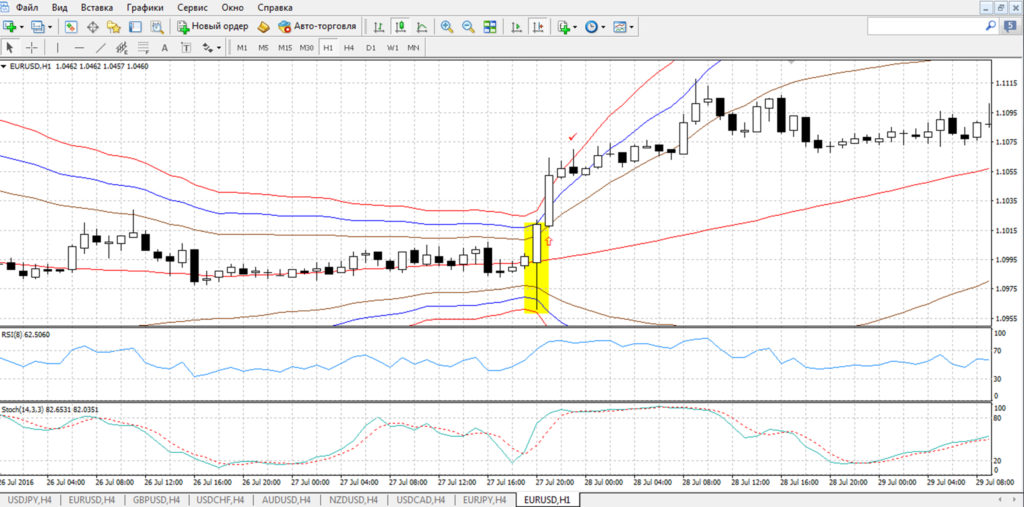Open the Сервис menu
The image size is (1024, 507).
point(191,8)
